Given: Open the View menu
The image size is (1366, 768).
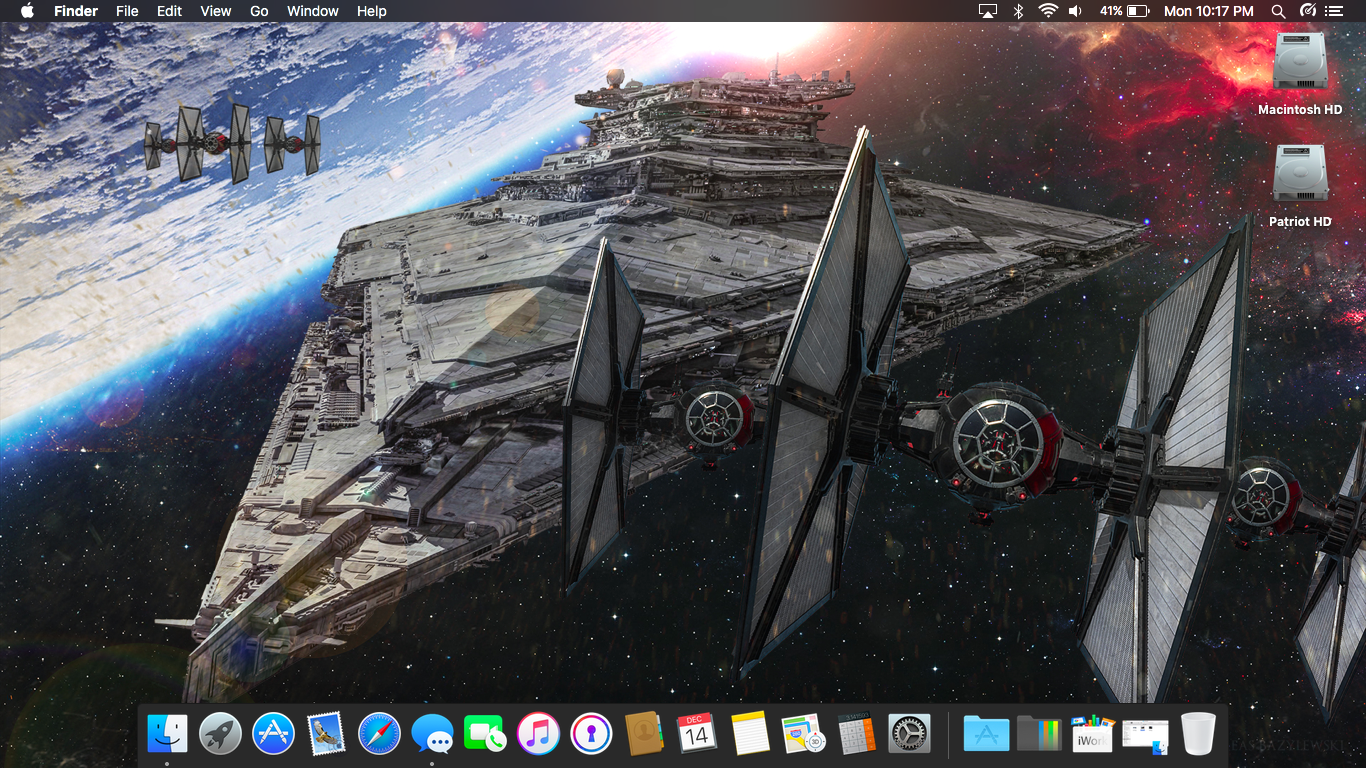Looking at the screenshot, I should coord(216,11).
